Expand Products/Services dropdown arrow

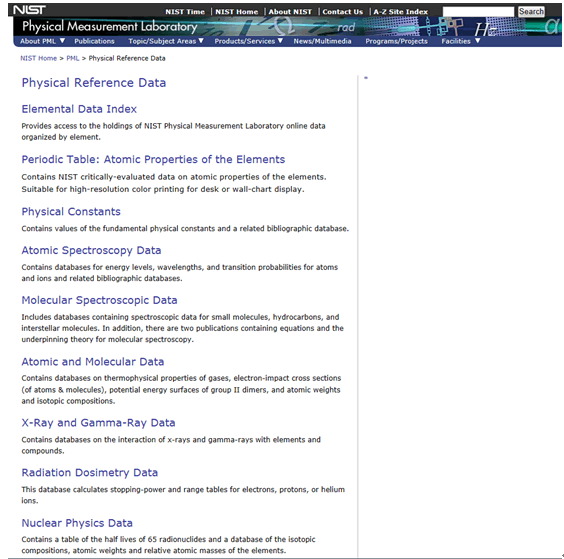pos(280,41)
